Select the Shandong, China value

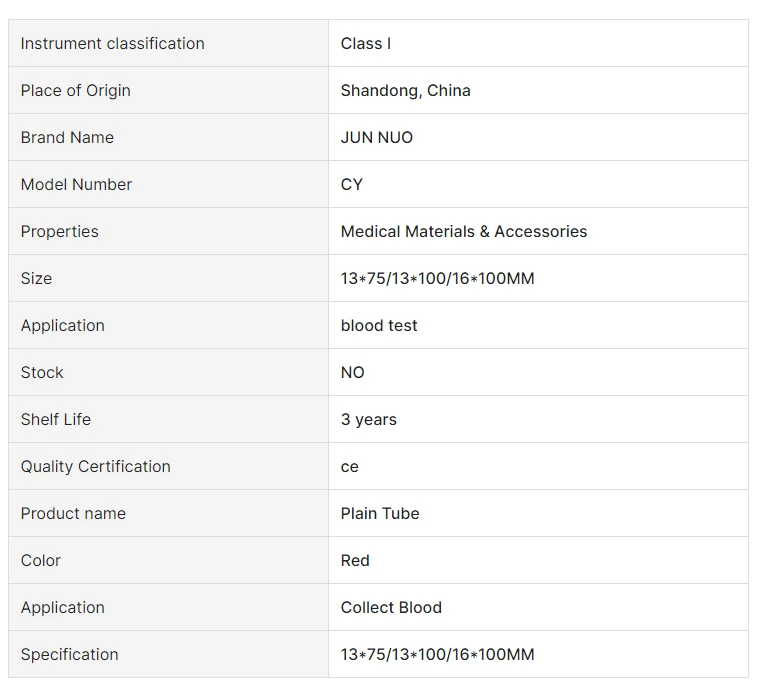(x=406, y=91)
